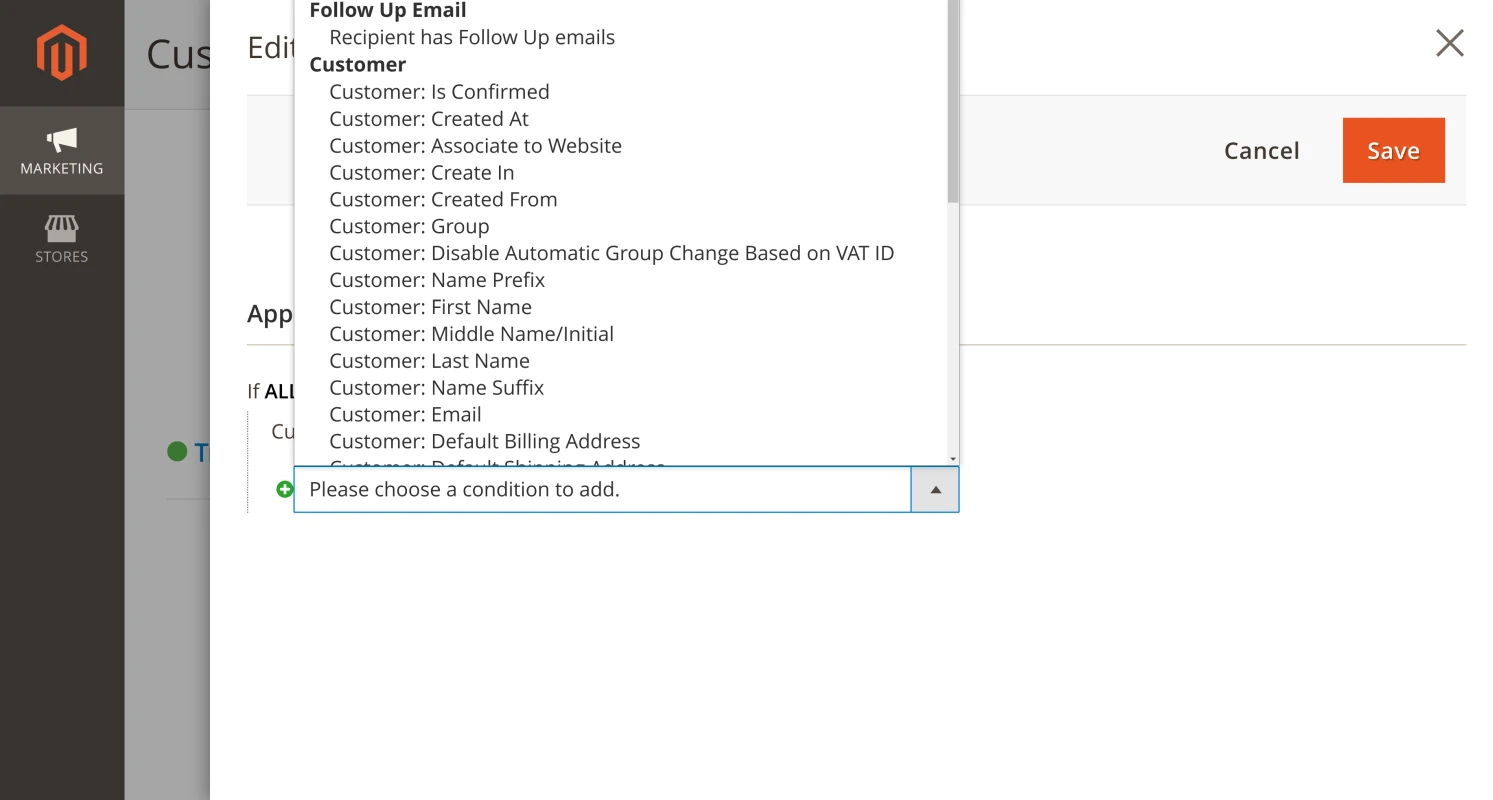Click the Magento logo icon
This screenshot has width=1493, height=800.
(x=62, y=51)
